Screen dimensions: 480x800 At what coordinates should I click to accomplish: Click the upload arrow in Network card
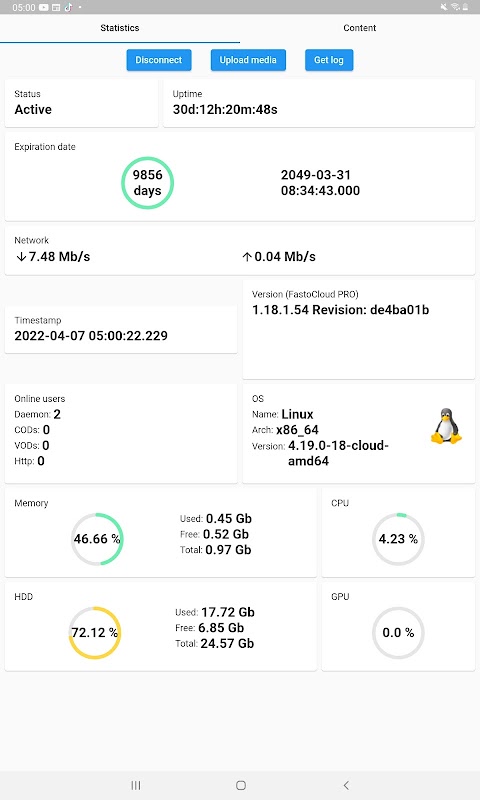[247, 257]
